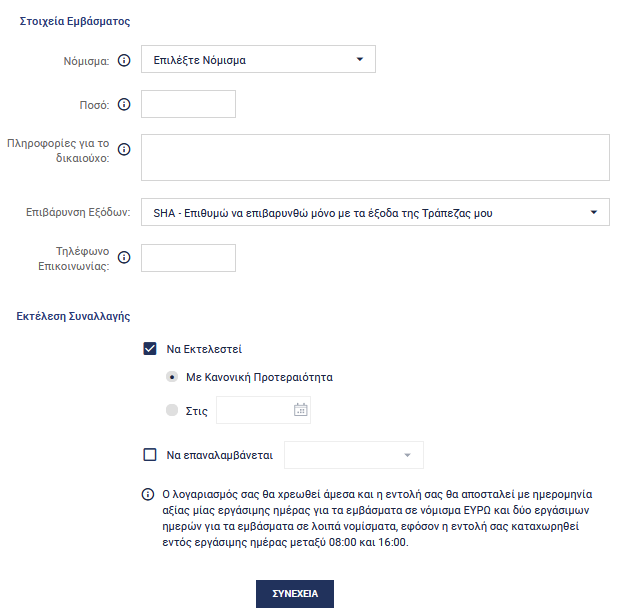Screen dimensions: 630x614
Task: Show info for Πληροφορίες για το δικαιούχο
Action: point(124,149)
